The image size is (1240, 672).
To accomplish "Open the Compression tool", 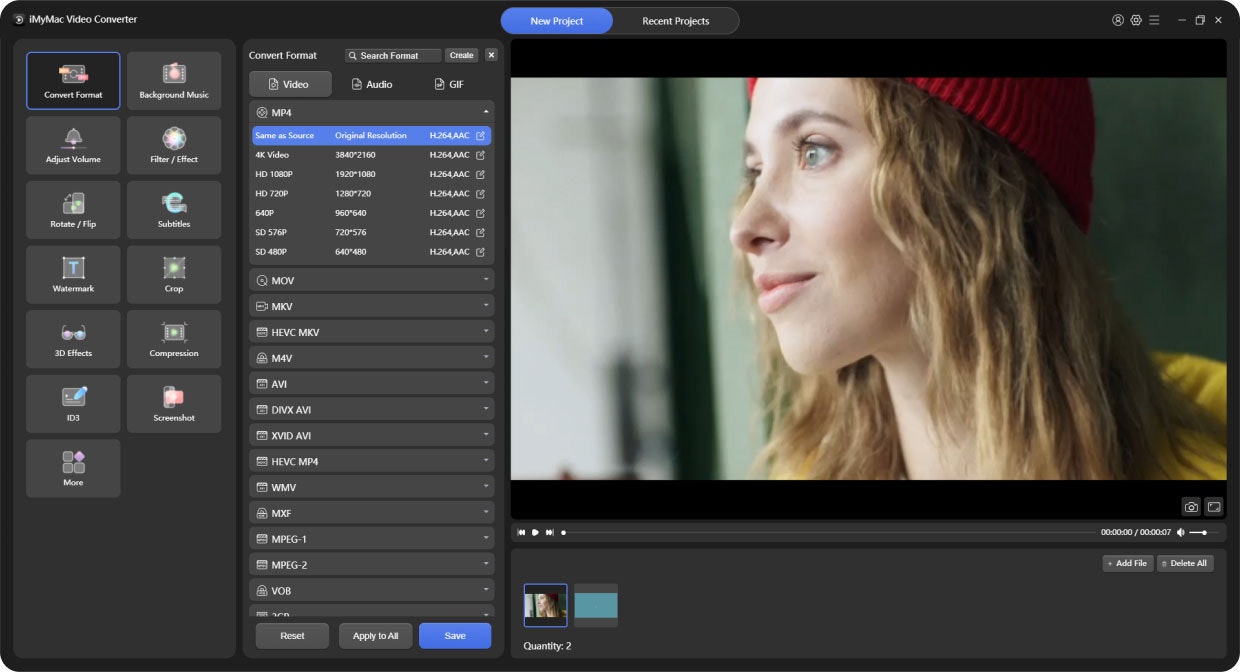I will [x=174, y=339].
